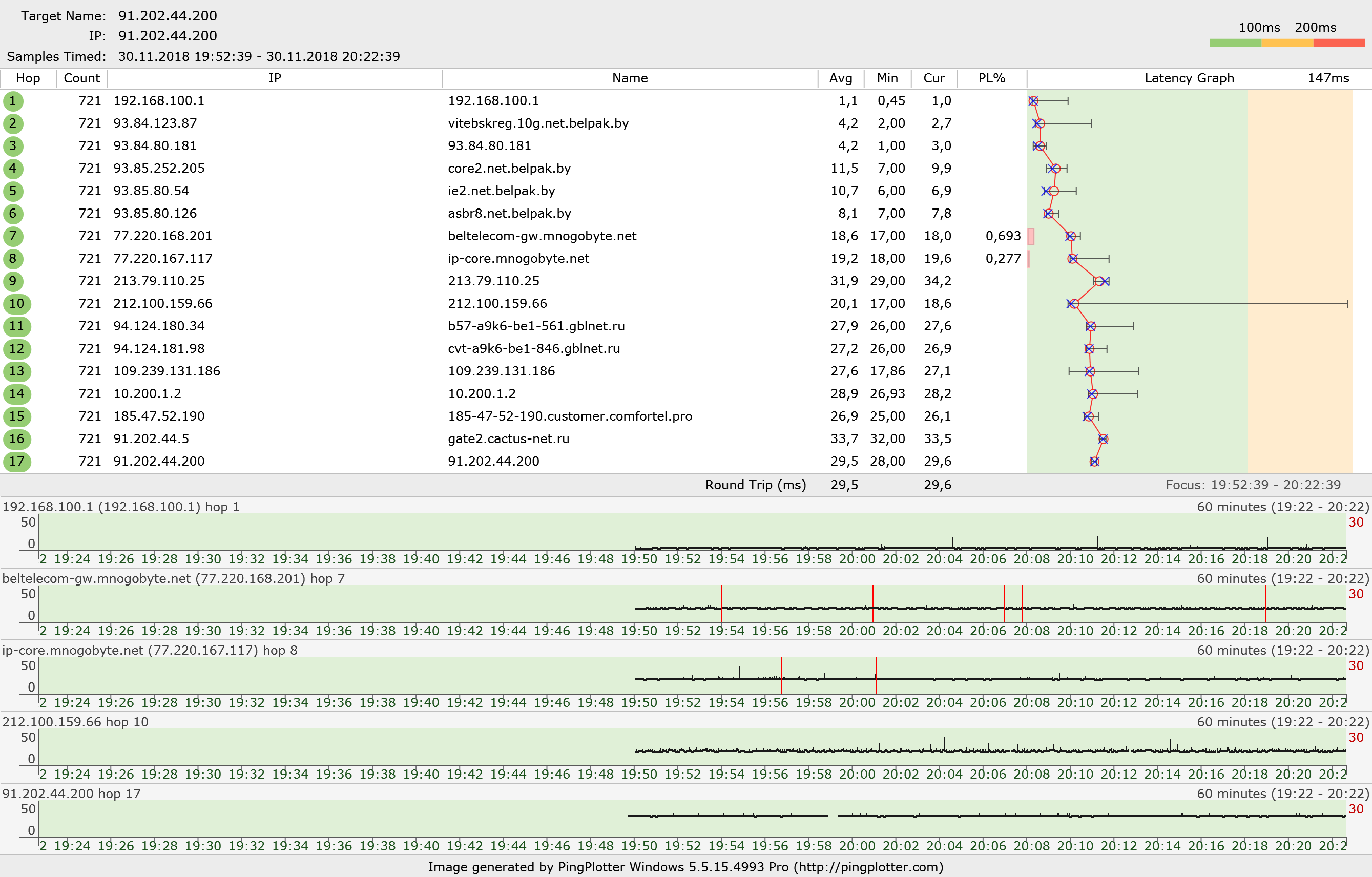Click the Focus: 19:52:39 - 20:22:39 label

pyautogui.click(x=1253, y=485)
